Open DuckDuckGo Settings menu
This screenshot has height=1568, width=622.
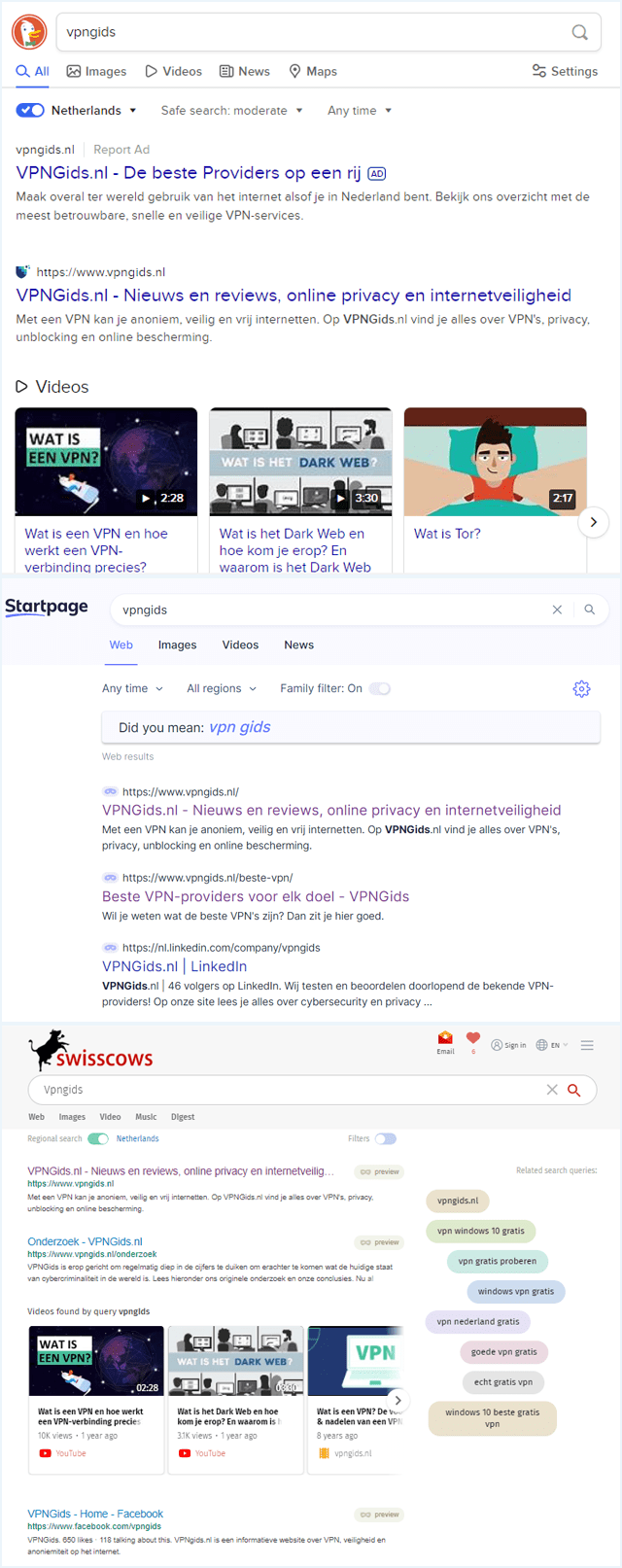[565, 71]
